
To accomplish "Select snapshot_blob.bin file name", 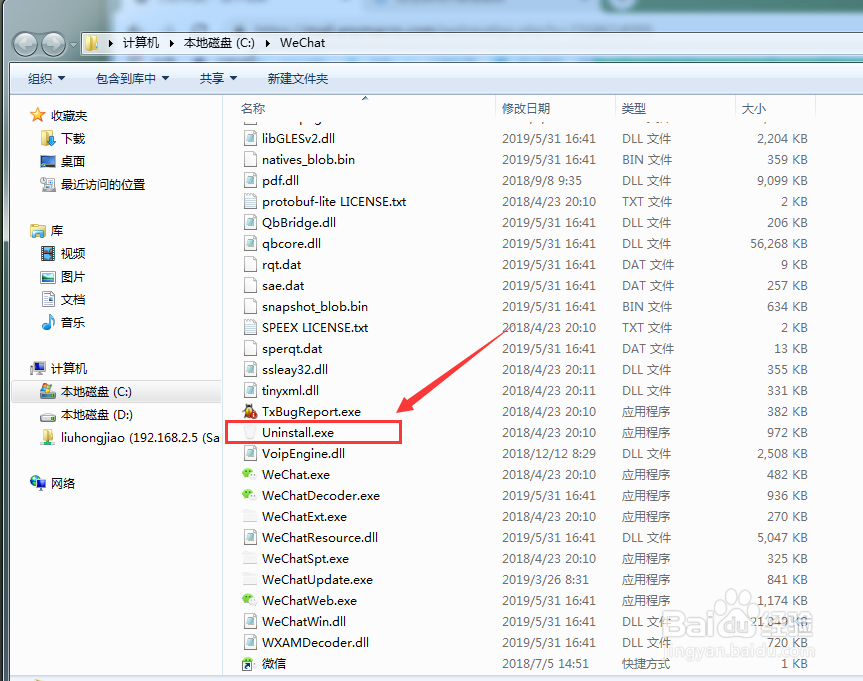I will pyautogui.click(x=315, y=307).
